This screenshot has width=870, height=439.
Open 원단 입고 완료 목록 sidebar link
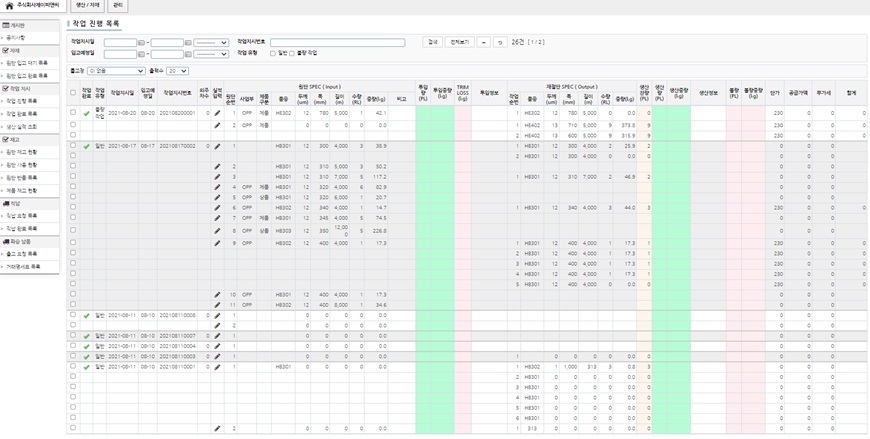[x=29, y=75]
